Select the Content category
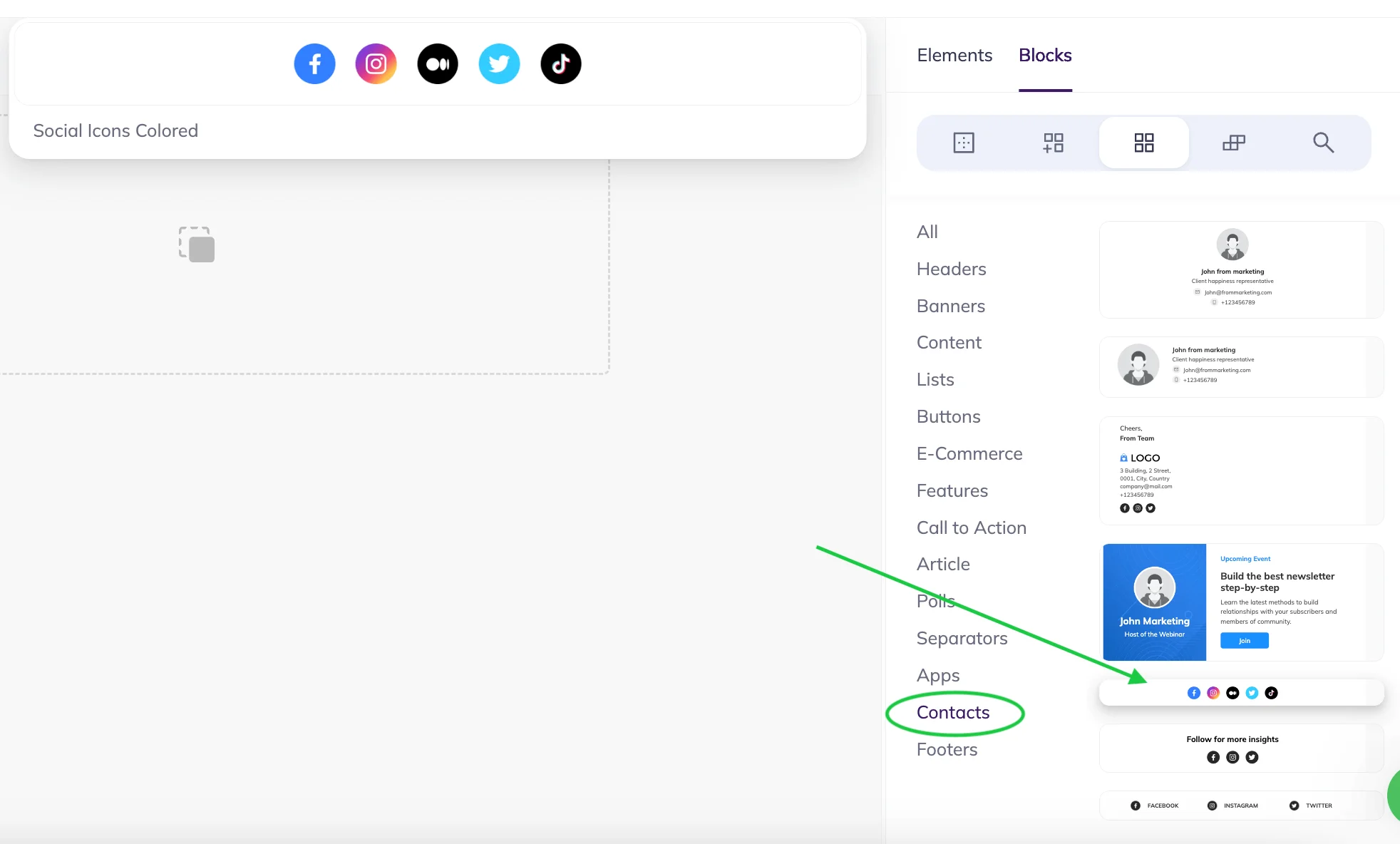The height and width of the screenshot is (844, 1400). pos(949,342)
